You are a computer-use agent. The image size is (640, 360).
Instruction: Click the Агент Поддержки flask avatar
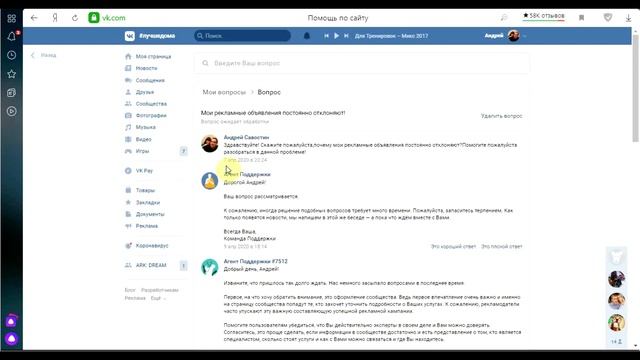click(210, 180)
